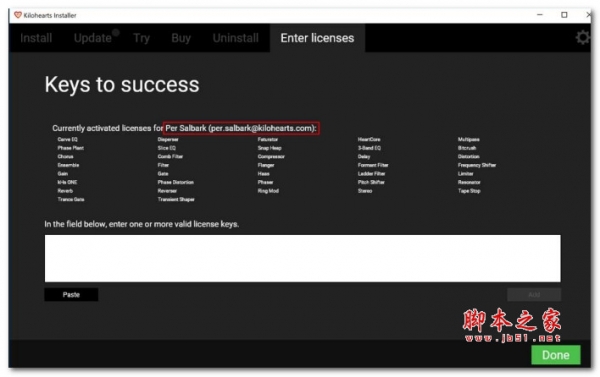Image resolution: width=600 pixels, height=377 pixels.
Task: Open the Update tab
Action: coord(93,38)
